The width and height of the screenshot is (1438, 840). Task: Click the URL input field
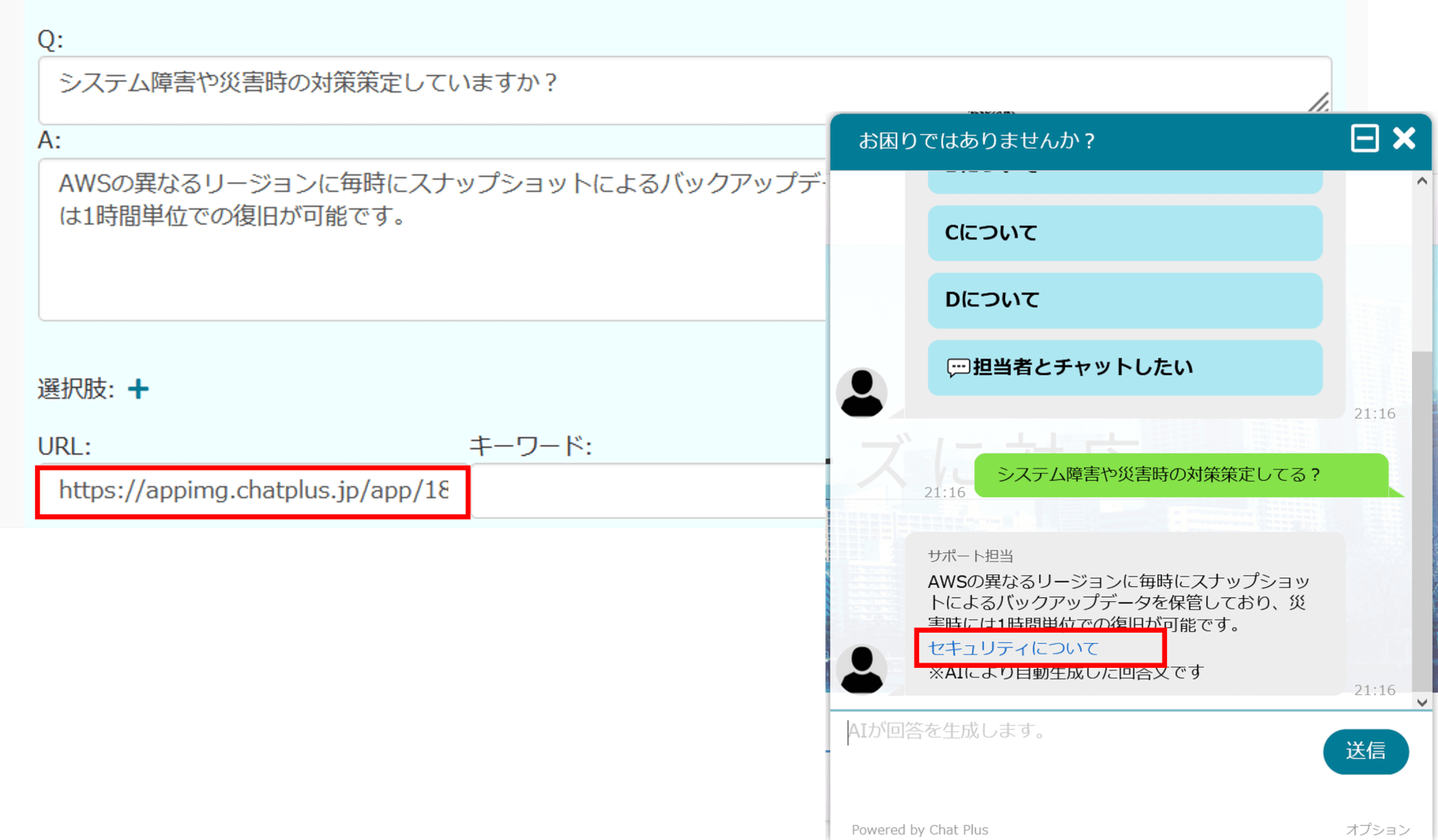coord(253,491)
